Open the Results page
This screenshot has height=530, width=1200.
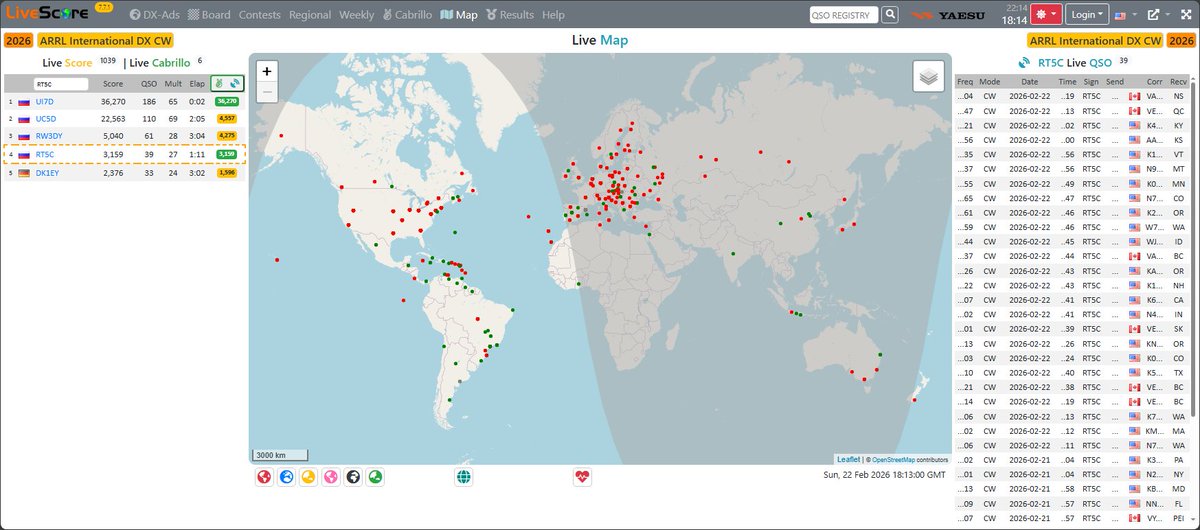[509, 15]
